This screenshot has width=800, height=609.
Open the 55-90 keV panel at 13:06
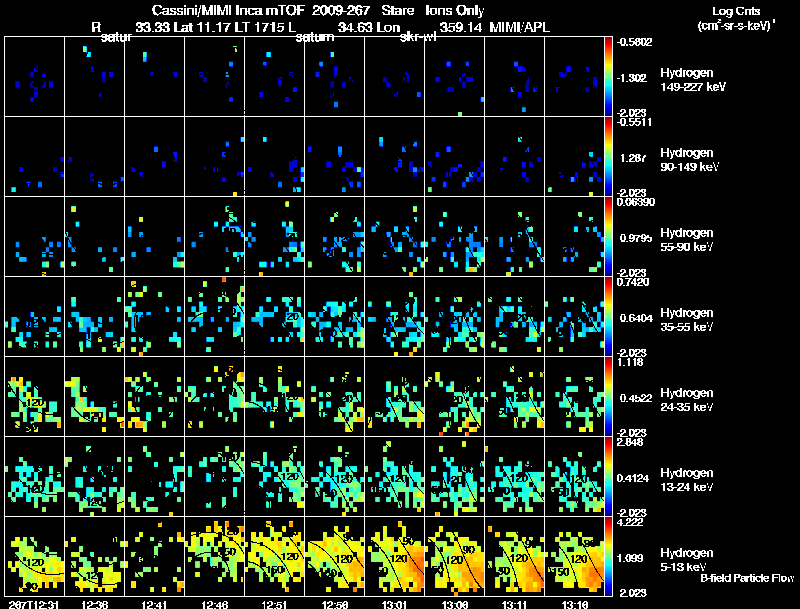pyautogui.click(x=454, y=236)
